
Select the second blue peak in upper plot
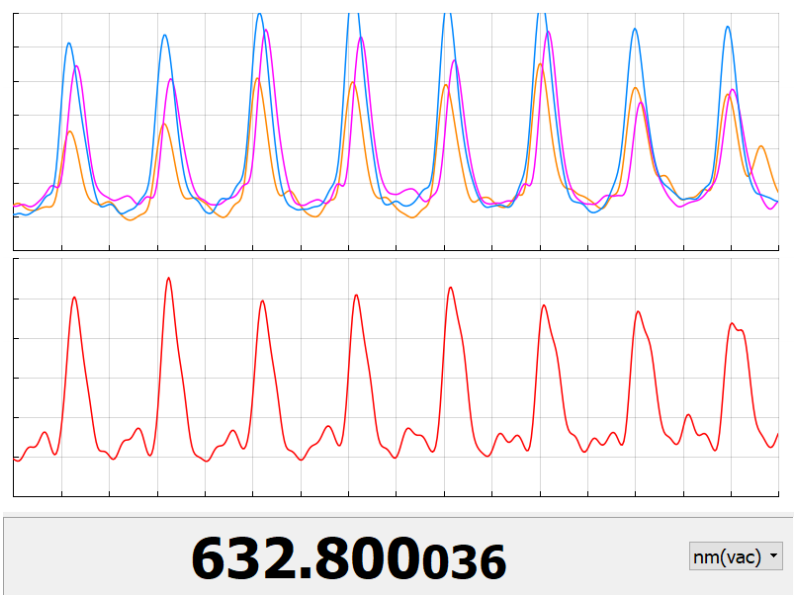(x=164, y=36)
